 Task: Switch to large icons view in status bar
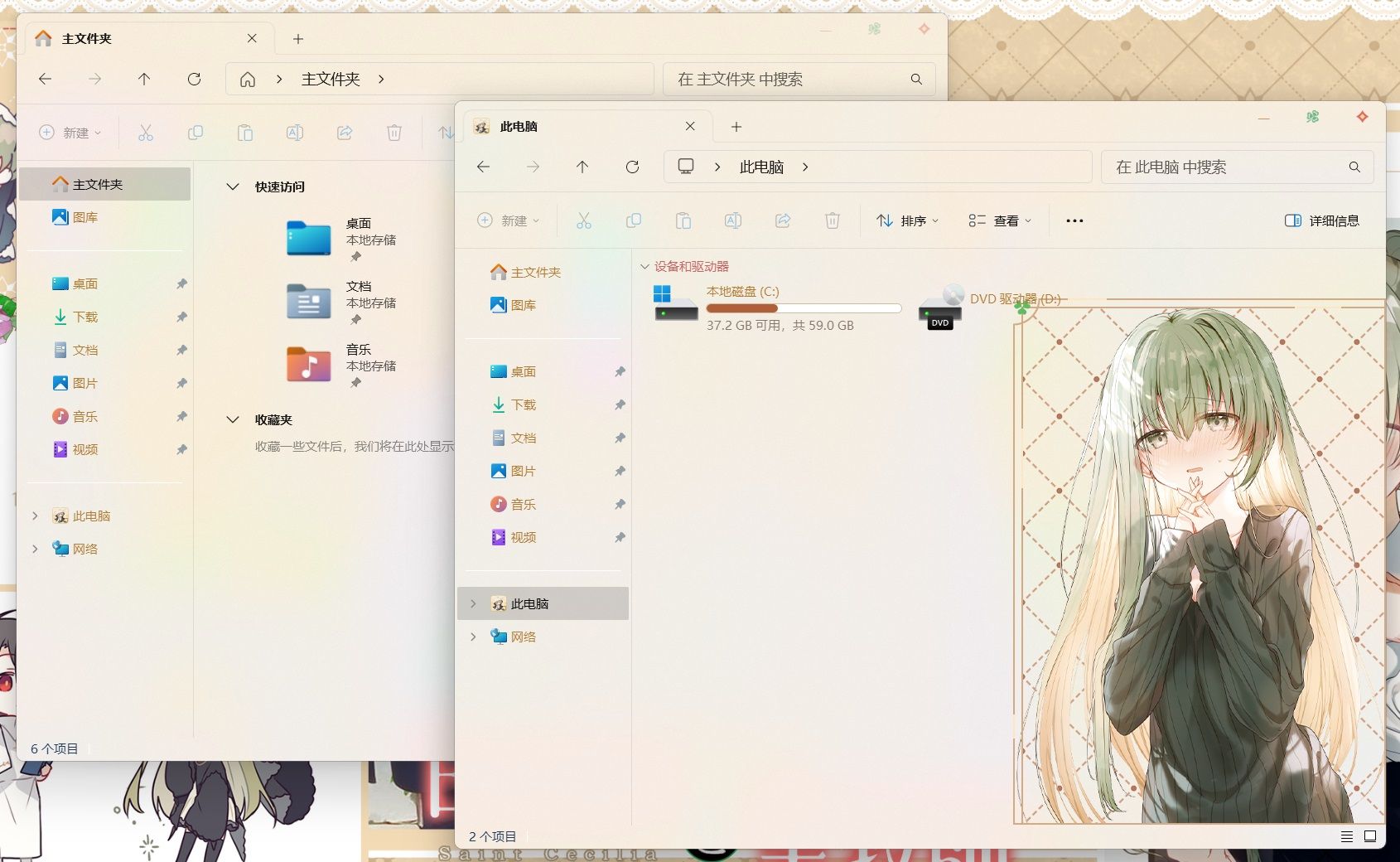pos(1370,836)
